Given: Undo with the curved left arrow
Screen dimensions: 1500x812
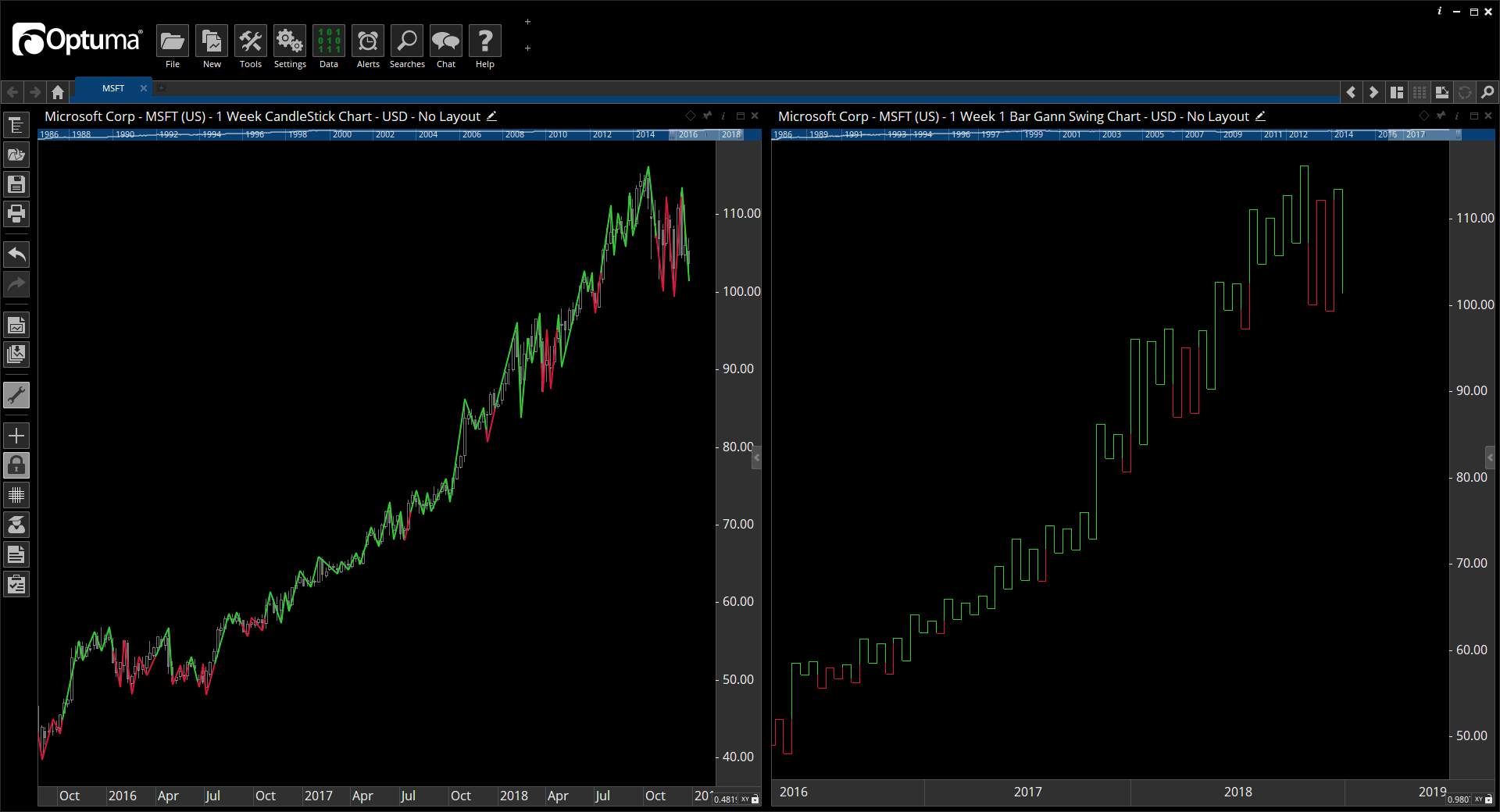Looking at the screenshot, I should (x=16, y=255).
